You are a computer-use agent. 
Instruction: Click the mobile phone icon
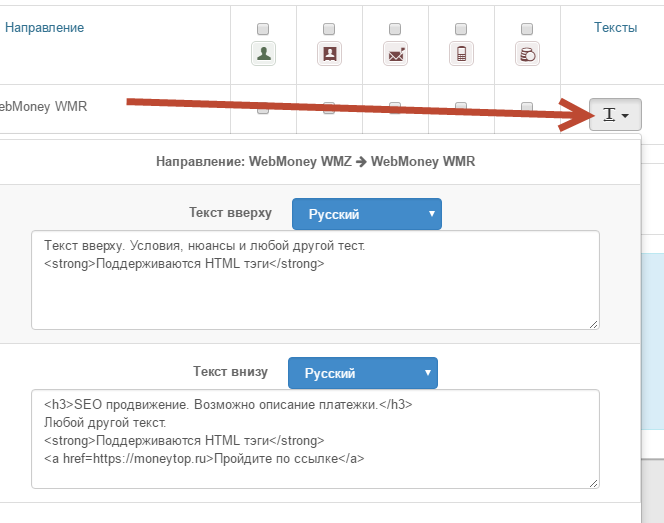[x=461, y=53]
